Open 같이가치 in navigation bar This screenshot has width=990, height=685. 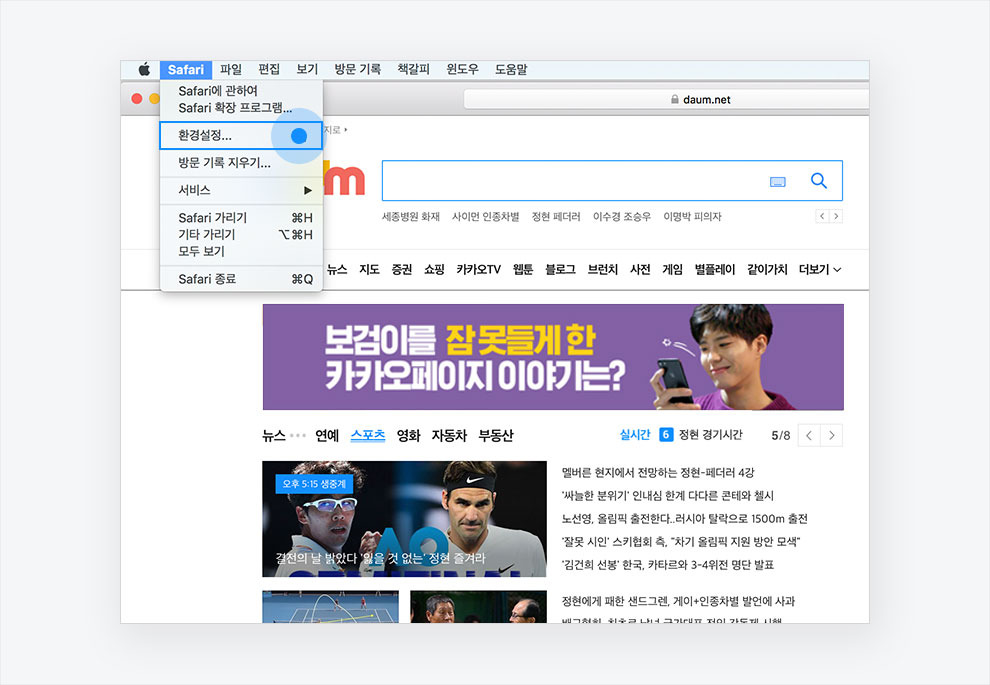(x=767, y=270)
